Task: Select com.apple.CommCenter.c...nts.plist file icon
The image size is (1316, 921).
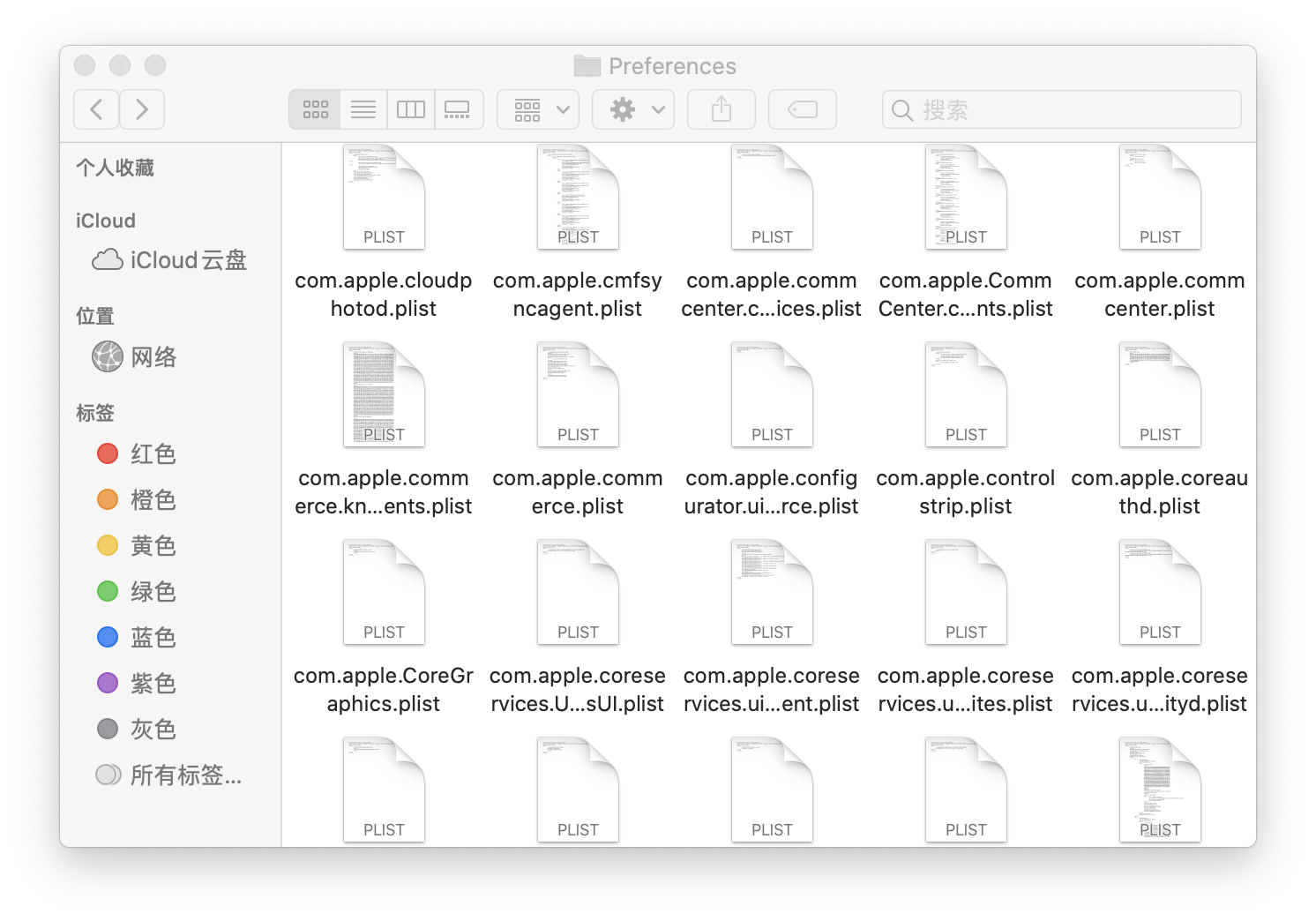Action: [966, 198]
